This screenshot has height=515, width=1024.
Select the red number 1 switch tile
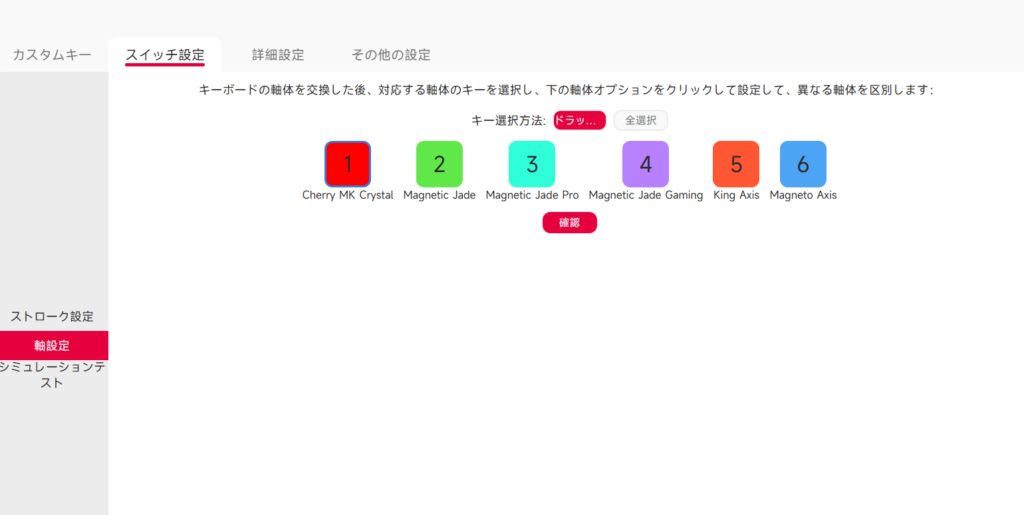(347, 164)
